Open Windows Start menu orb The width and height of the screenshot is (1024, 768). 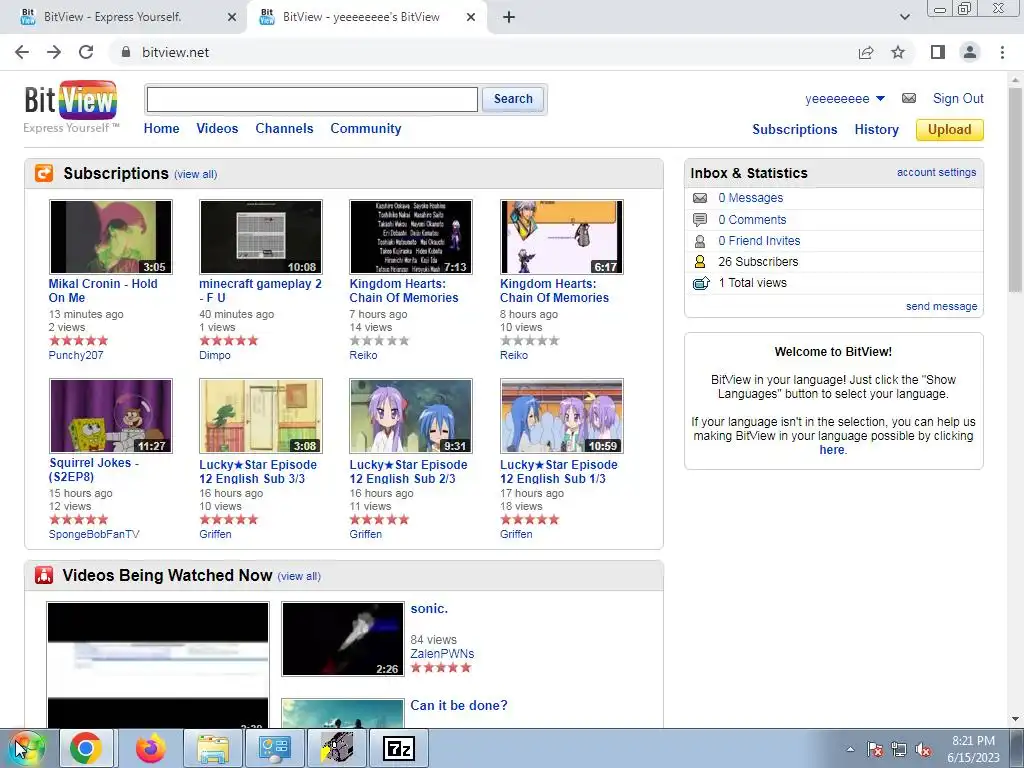click(x=27, y=748)
